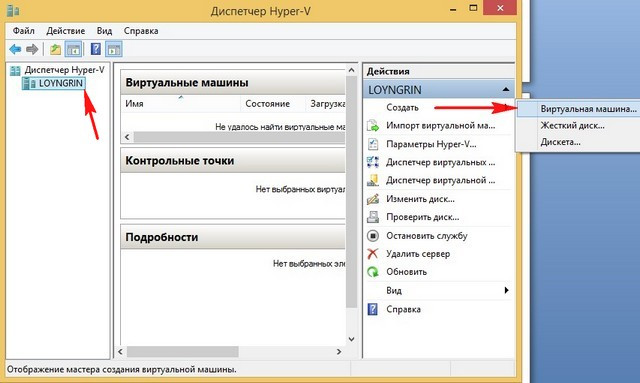Click the Hyper-V Manager icon in title bar
The image size is (640, 383).
click(x=13, y=10)
